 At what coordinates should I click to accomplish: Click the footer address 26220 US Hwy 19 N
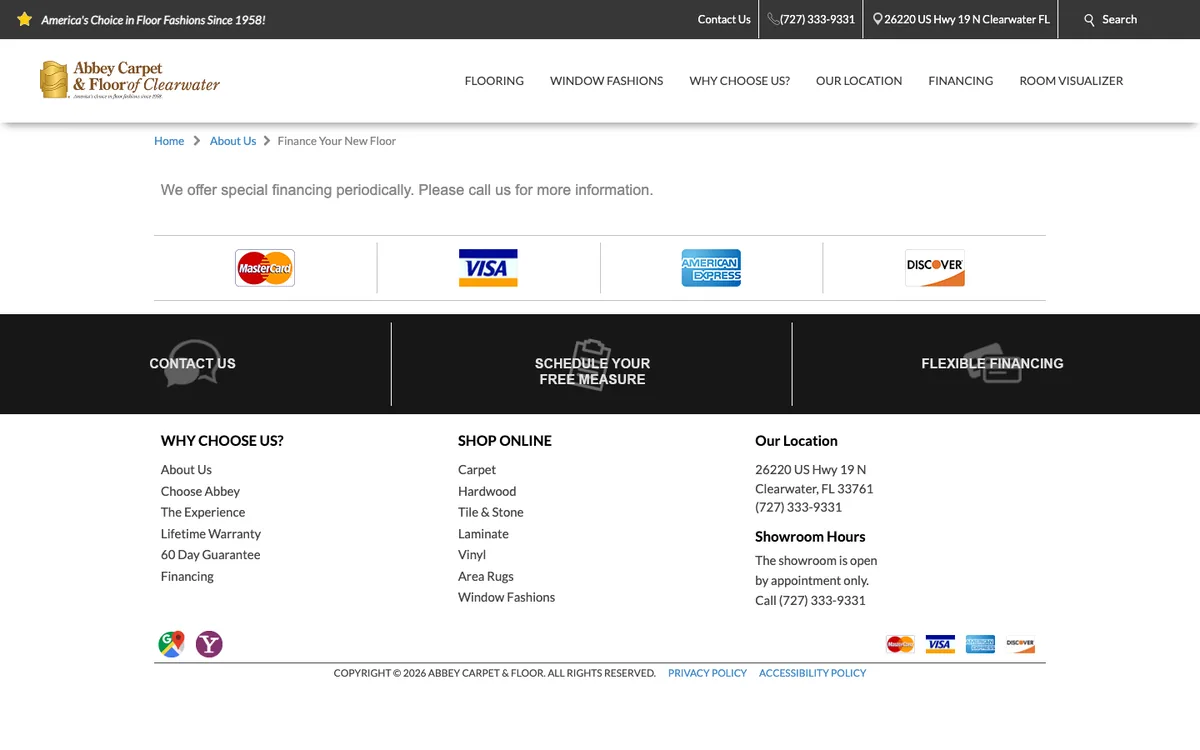click(810, 470)
